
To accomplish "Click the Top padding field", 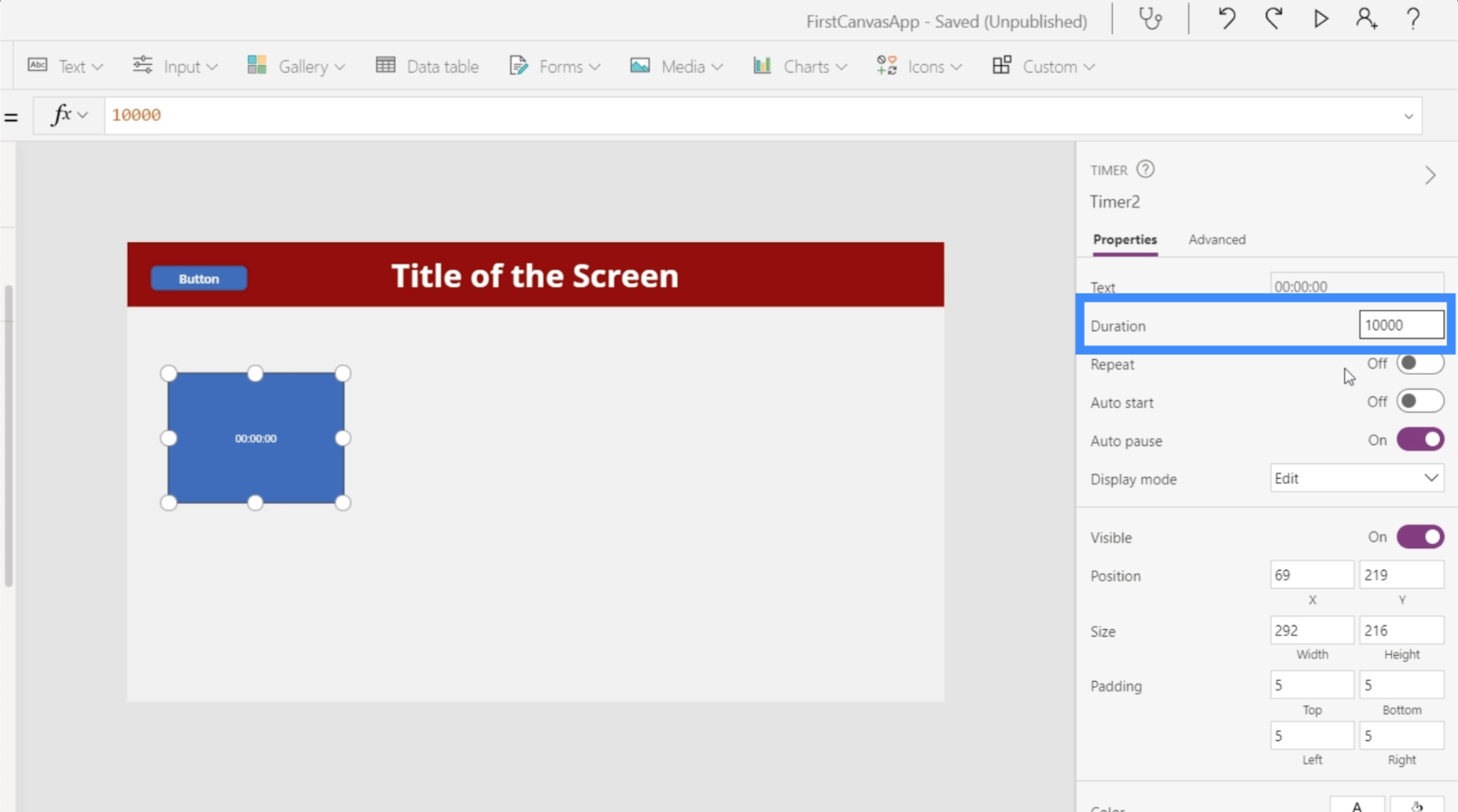I will pos(1311,685).
